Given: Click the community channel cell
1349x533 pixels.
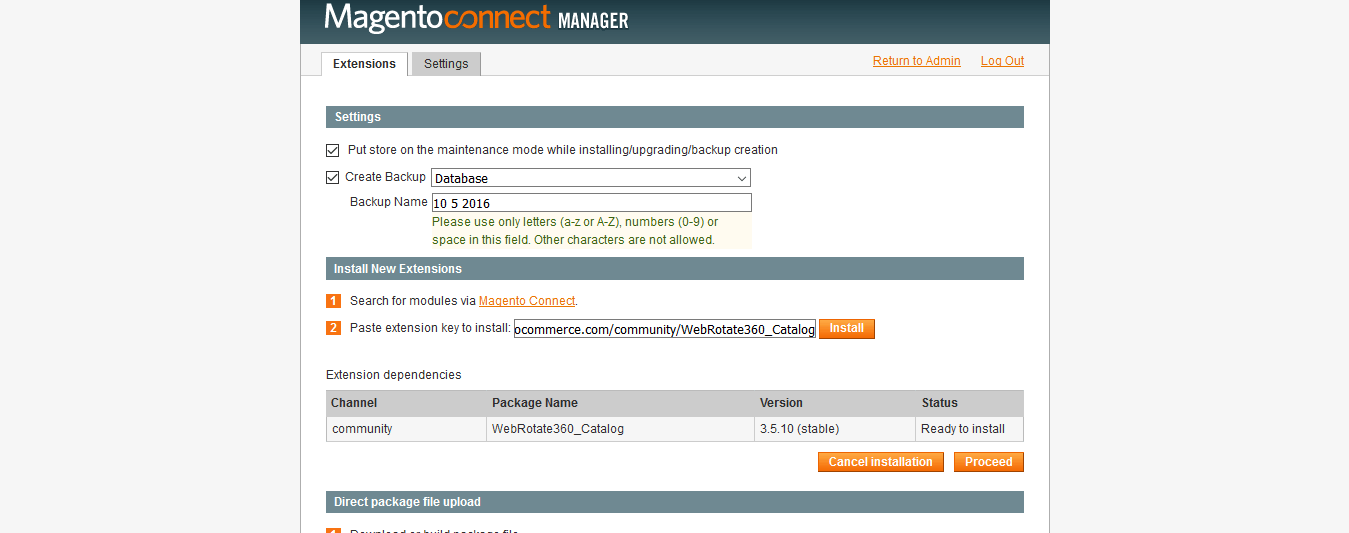Looking at the screenshot, I should (406, 429).
